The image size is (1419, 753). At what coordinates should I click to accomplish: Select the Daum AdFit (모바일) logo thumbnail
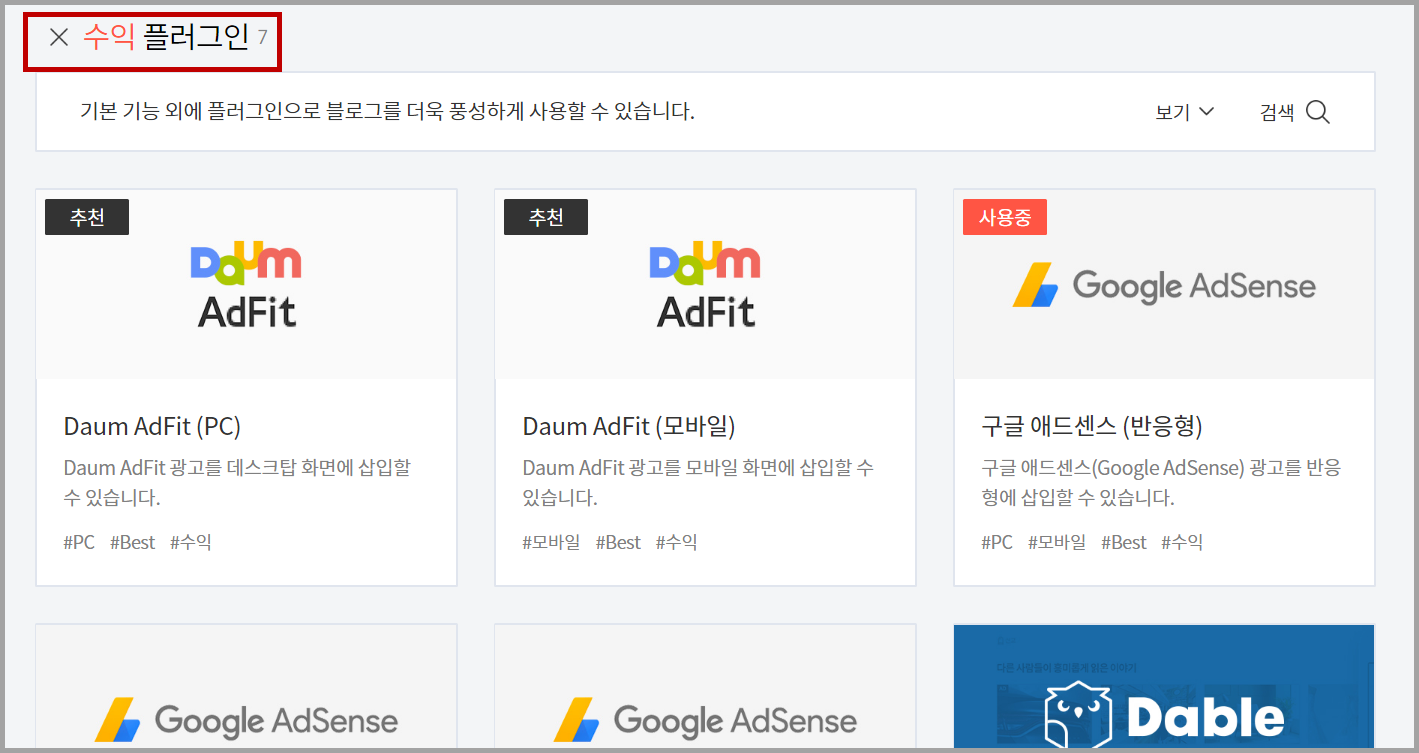pos(705,284)
